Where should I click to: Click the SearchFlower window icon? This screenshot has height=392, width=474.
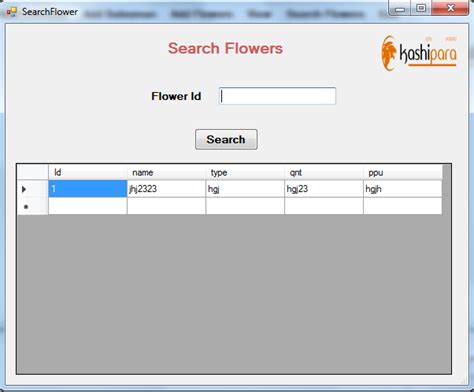(x=11, y=12)
